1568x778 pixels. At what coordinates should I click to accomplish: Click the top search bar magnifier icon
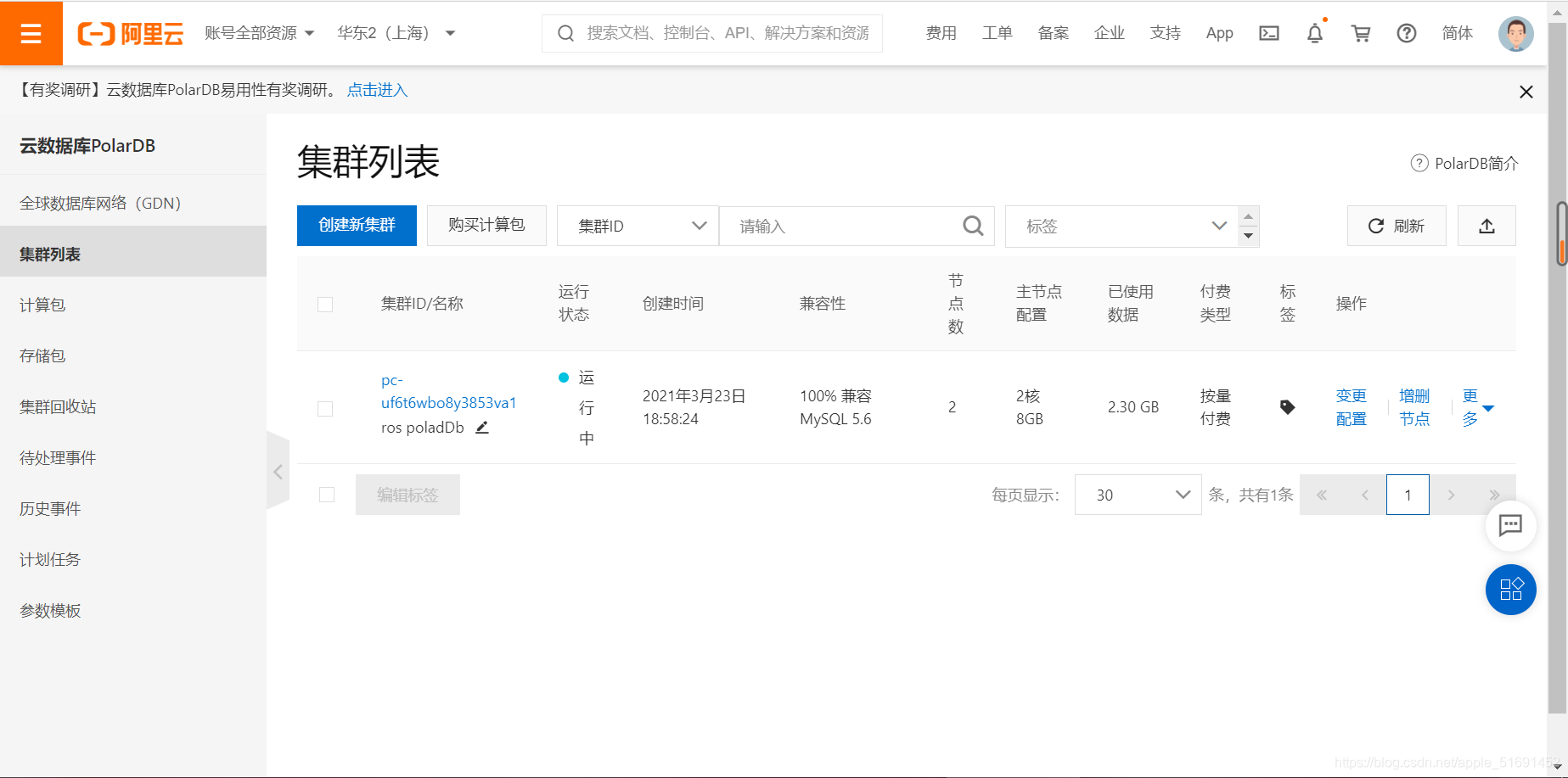565,33
